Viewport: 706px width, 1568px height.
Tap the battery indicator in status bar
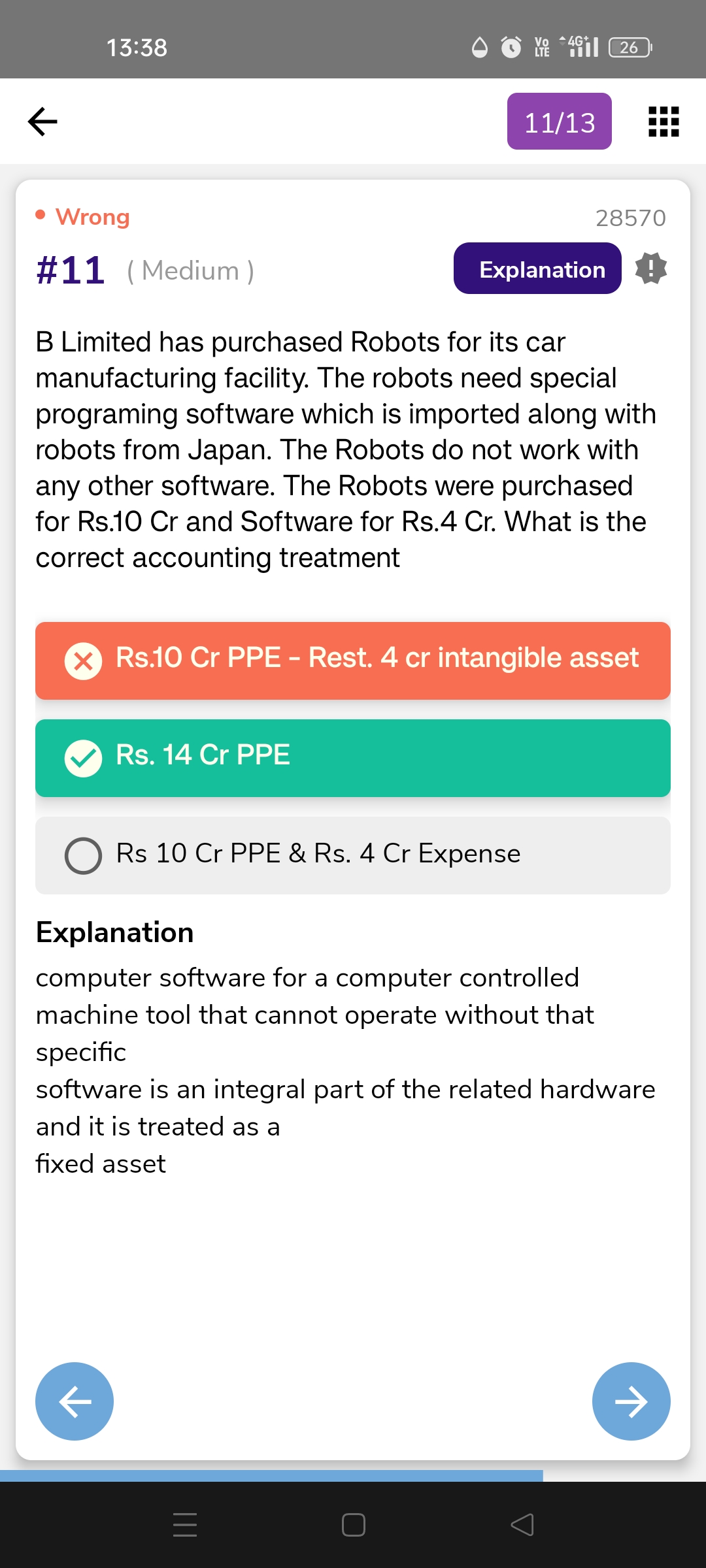point(630,48)
